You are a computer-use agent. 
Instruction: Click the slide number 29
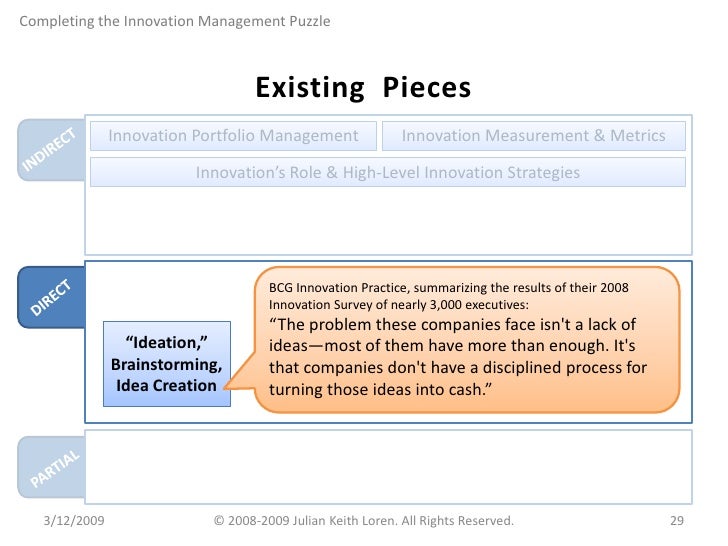pyautogui.click(x=677, y=520)
